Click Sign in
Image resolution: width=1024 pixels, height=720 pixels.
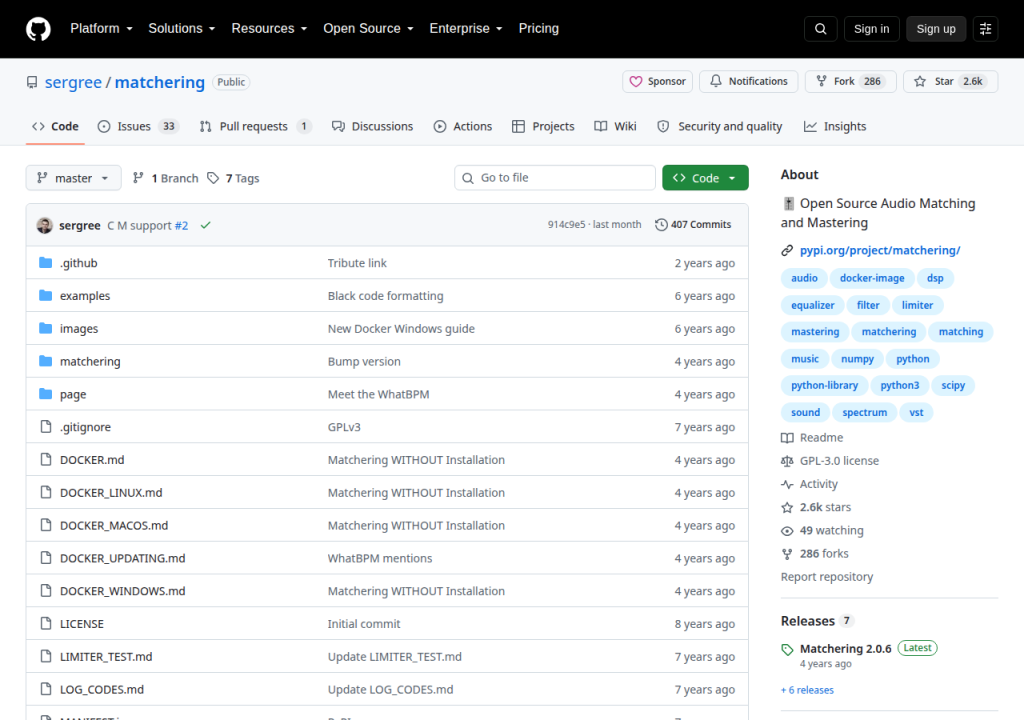coord(871,29)
